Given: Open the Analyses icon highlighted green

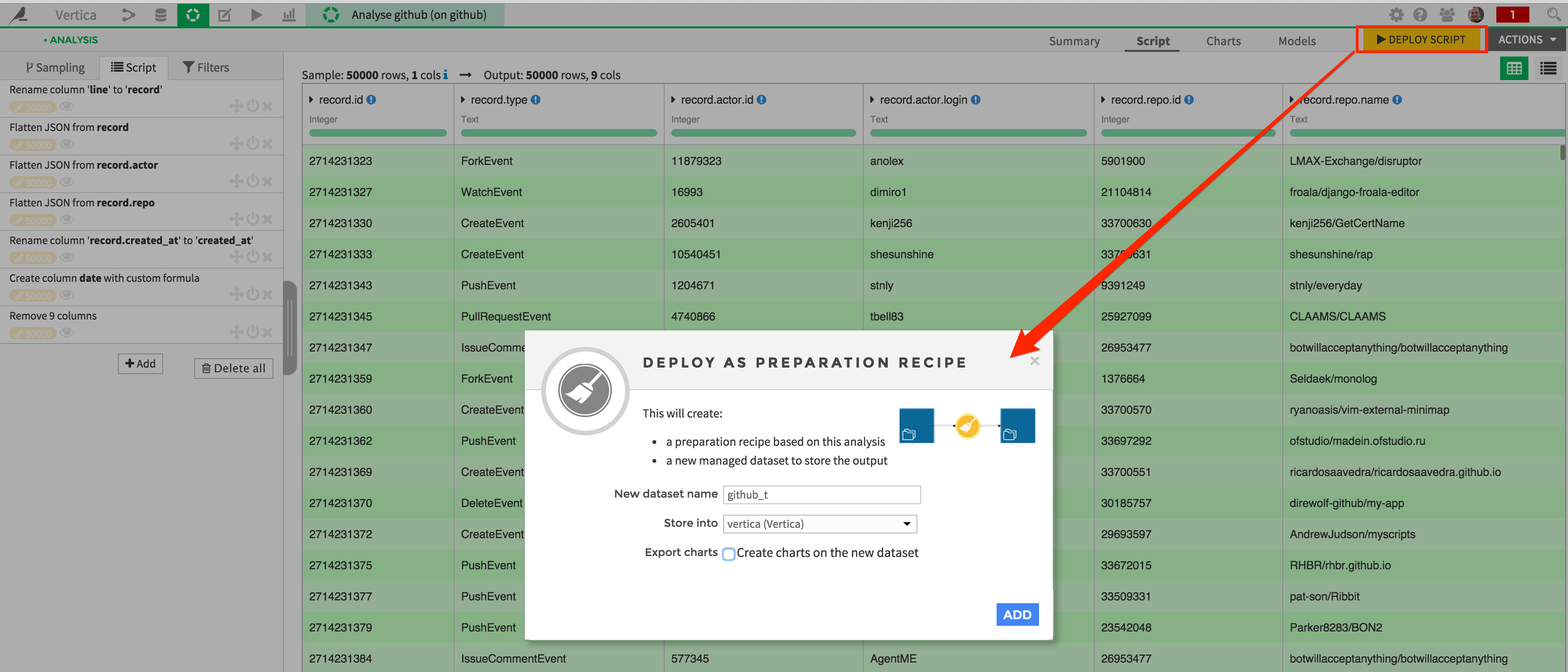Looking at the screenshot, I should tap(193, 15).
